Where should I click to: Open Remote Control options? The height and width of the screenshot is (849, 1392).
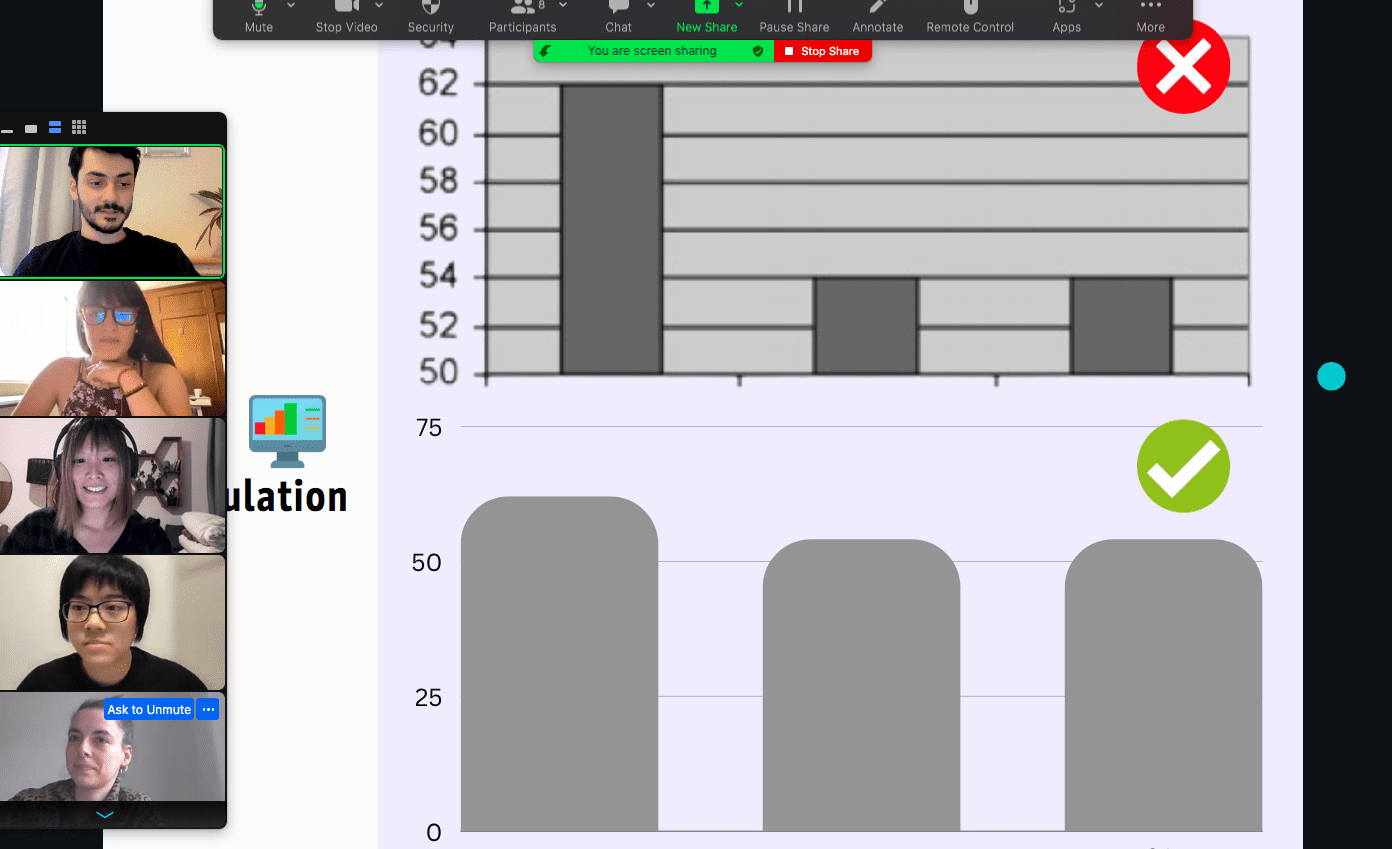click(x=969, y=16)
